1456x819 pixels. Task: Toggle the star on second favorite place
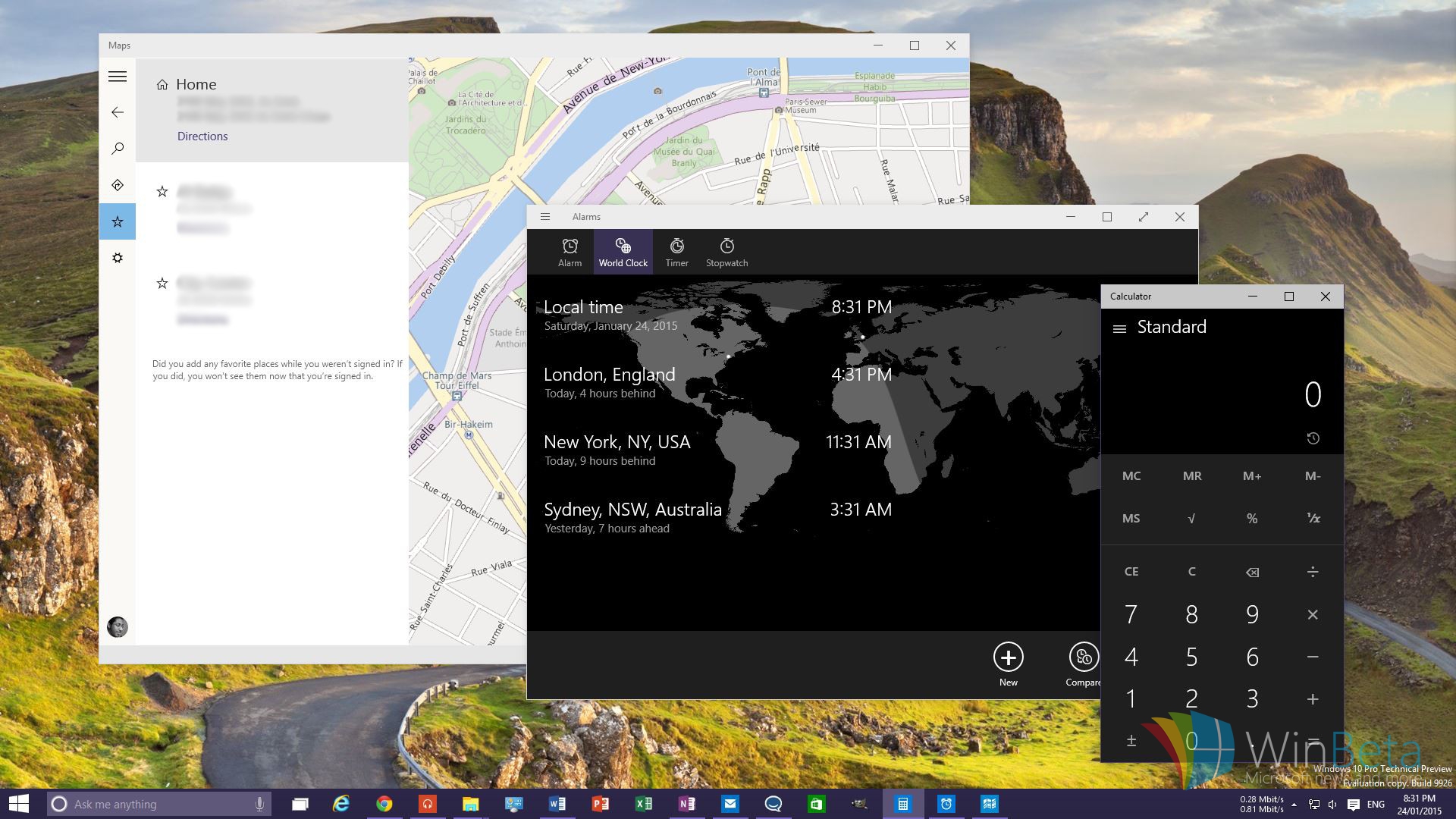coord(162,284)
